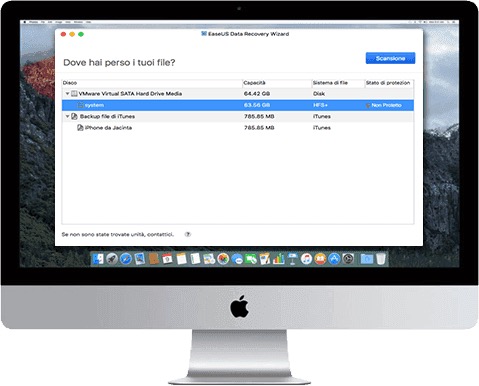Click the iPhone da Jacinta file icon
Viewport: 479px width, 386px height.
[x=80, y=128]
